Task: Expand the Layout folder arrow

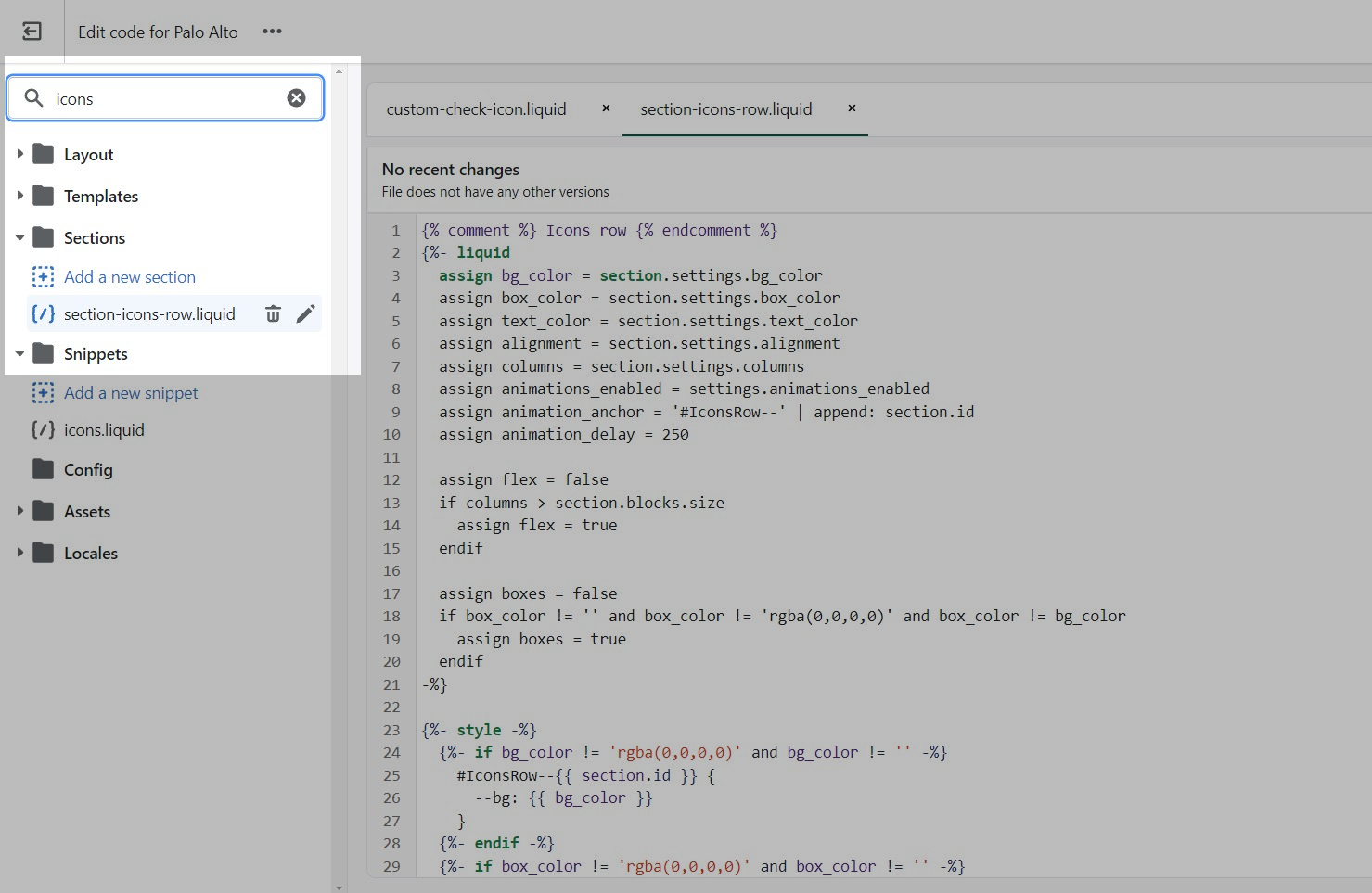Action: tap(19, 154)
